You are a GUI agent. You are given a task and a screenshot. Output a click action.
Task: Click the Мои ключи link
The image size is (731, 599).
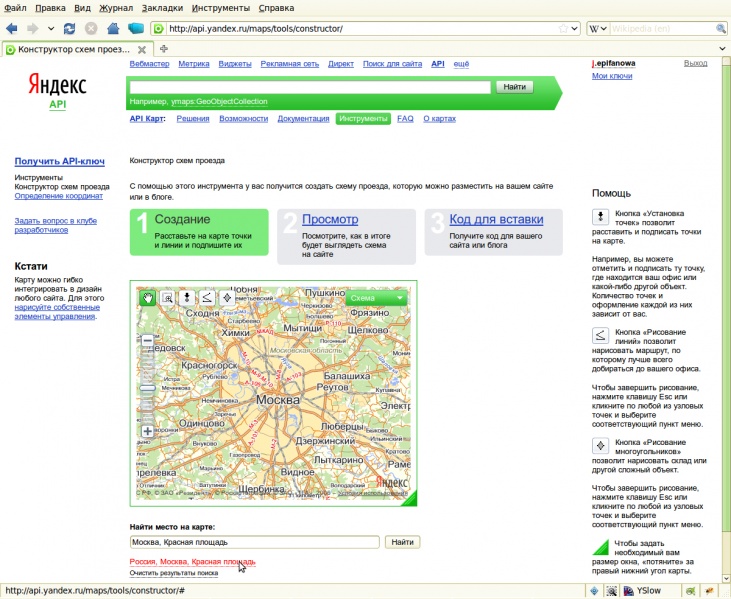(x=612, y=76)
